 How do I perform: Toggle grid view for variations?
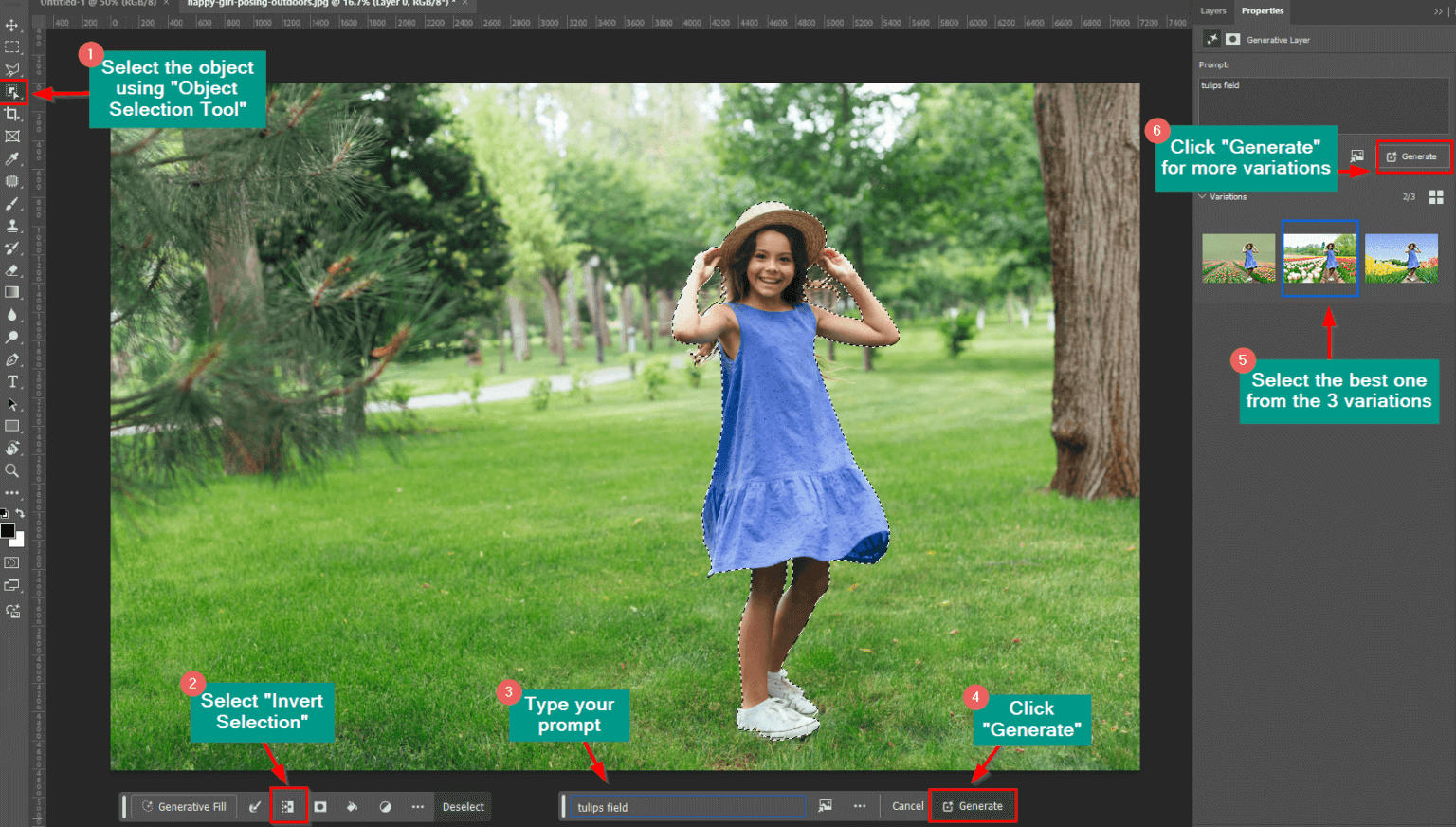click(1437, 197)
